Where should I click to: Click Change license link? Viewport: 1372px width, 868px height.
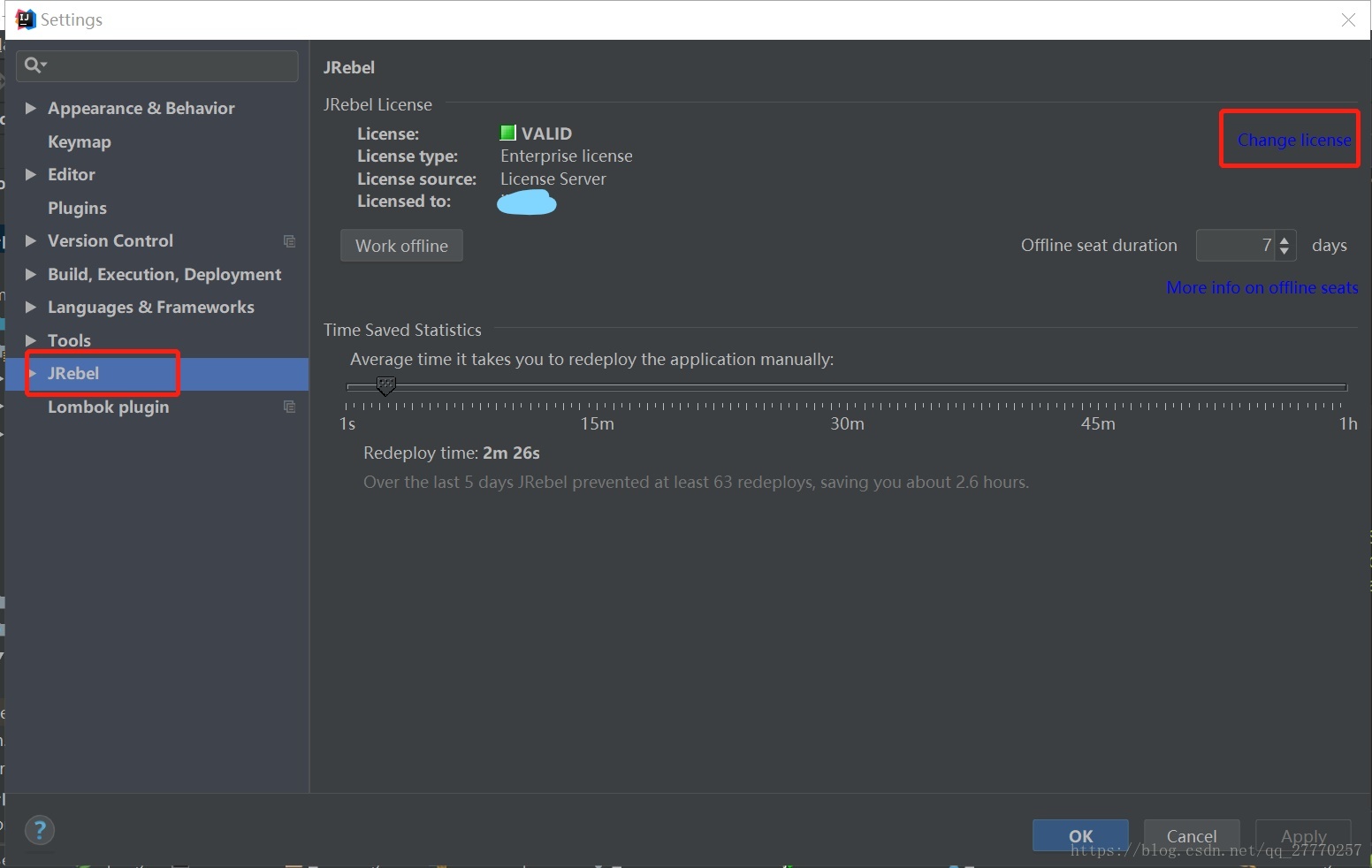[1294, 140]
